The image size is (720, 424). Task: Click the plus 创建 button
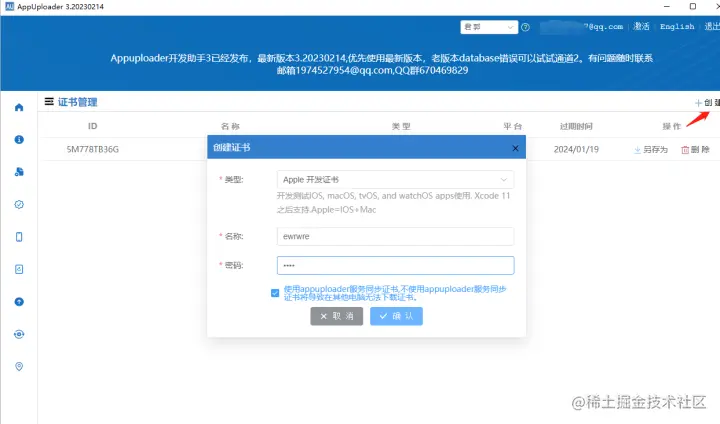707,102
